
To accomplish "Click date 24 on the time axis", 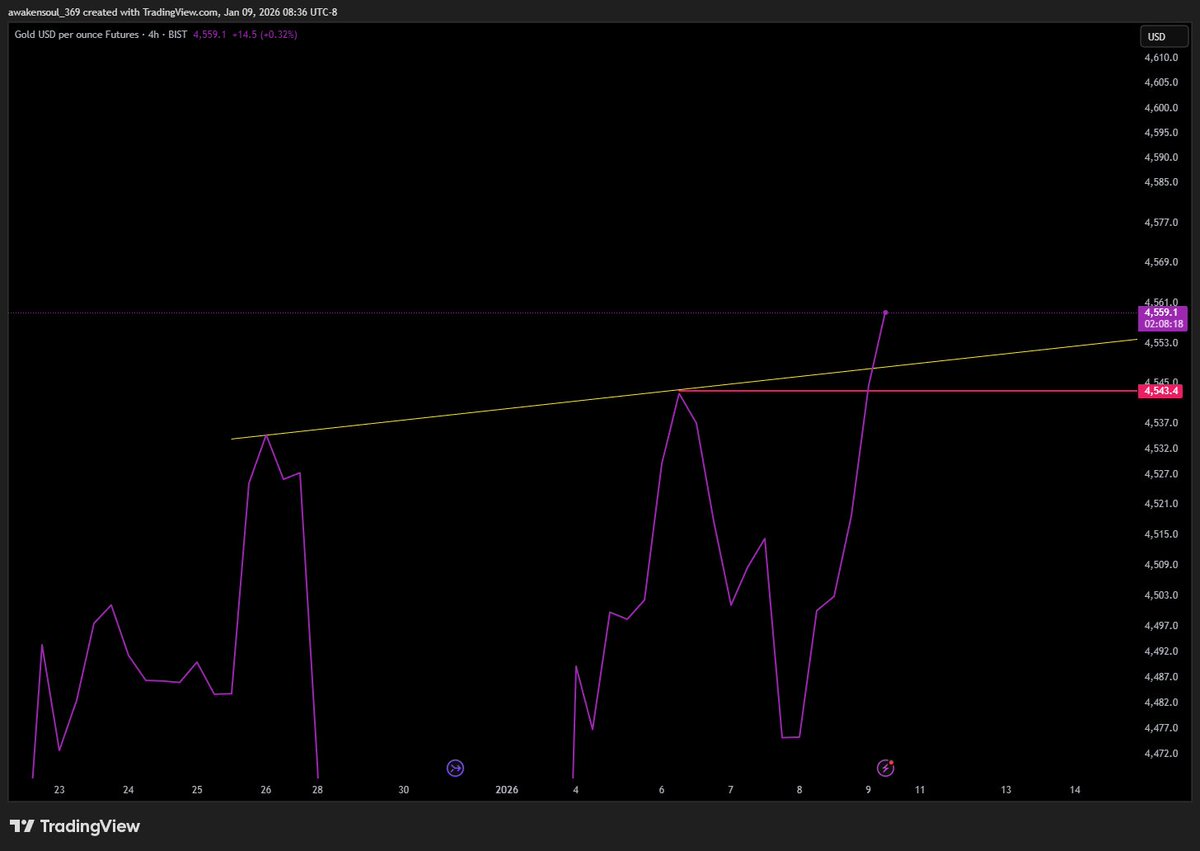I will 128,790.
